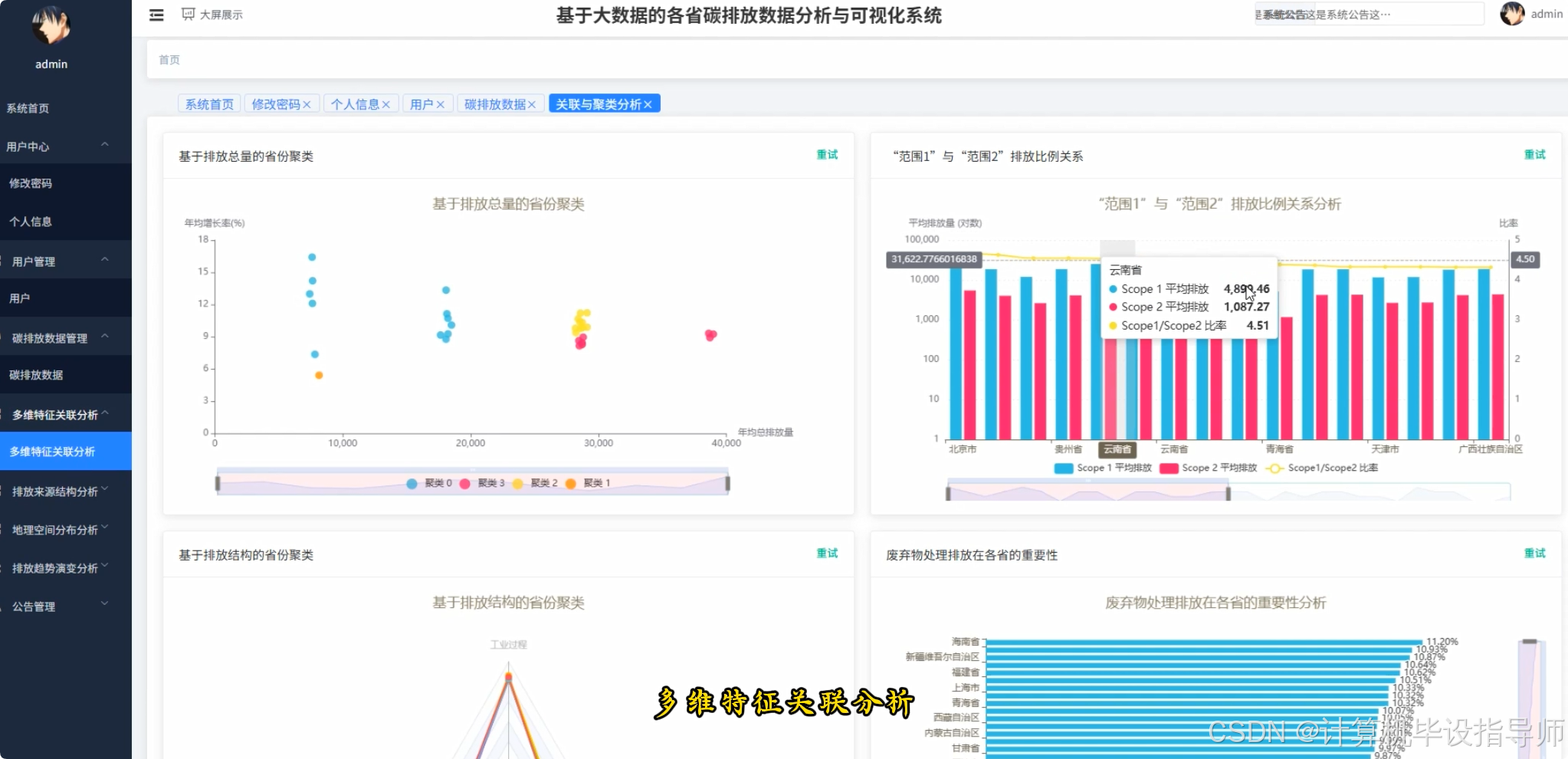Click the 云南省 highlighted axis label
The width and height of the screenshot is (1568, 759).
click(x=1117, y=450)
